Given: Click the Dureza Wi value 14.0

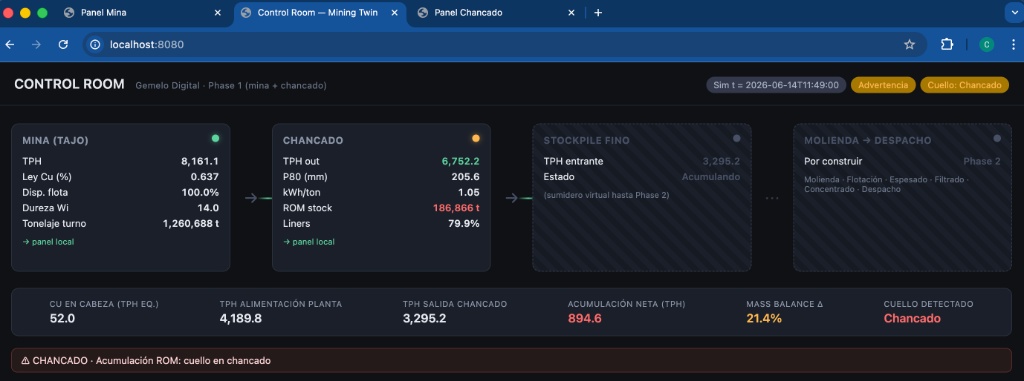Looking at the screenshot, I should 208,208.
